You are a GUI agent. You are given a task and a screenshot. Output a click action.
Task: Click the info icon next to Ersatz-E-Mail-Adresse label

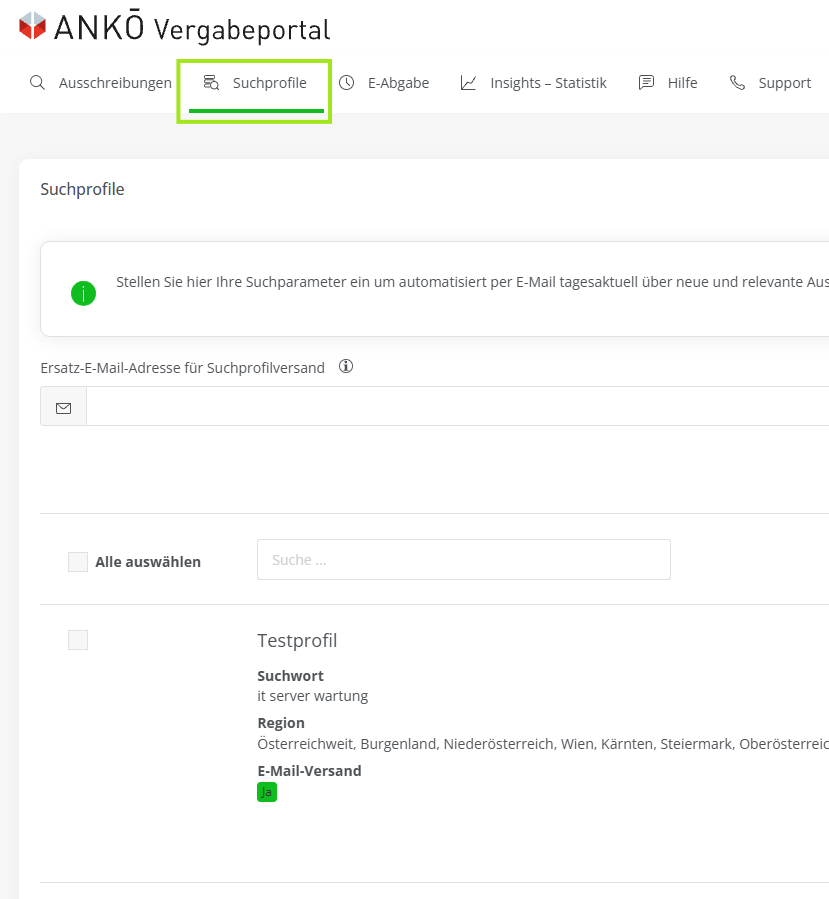(x=346, y=367)
